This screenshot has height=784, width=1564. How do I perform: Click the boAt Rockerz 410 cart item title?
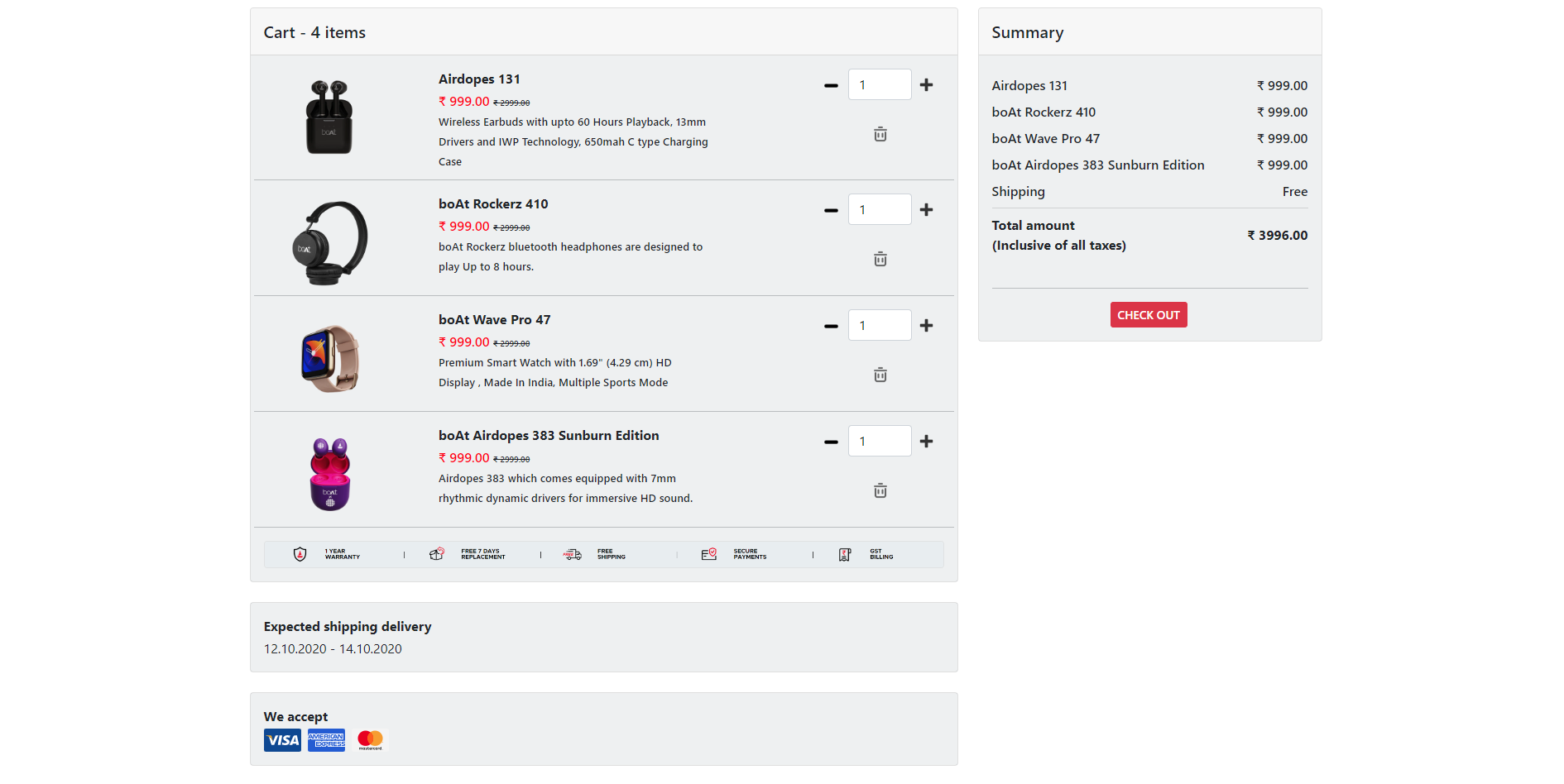coord(493,204)
